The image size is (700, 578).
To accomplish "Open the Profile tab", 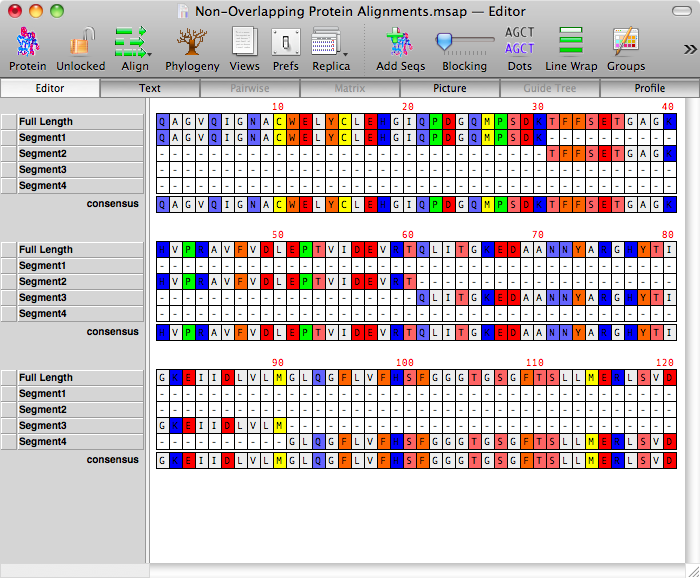I will coord(649,88).
